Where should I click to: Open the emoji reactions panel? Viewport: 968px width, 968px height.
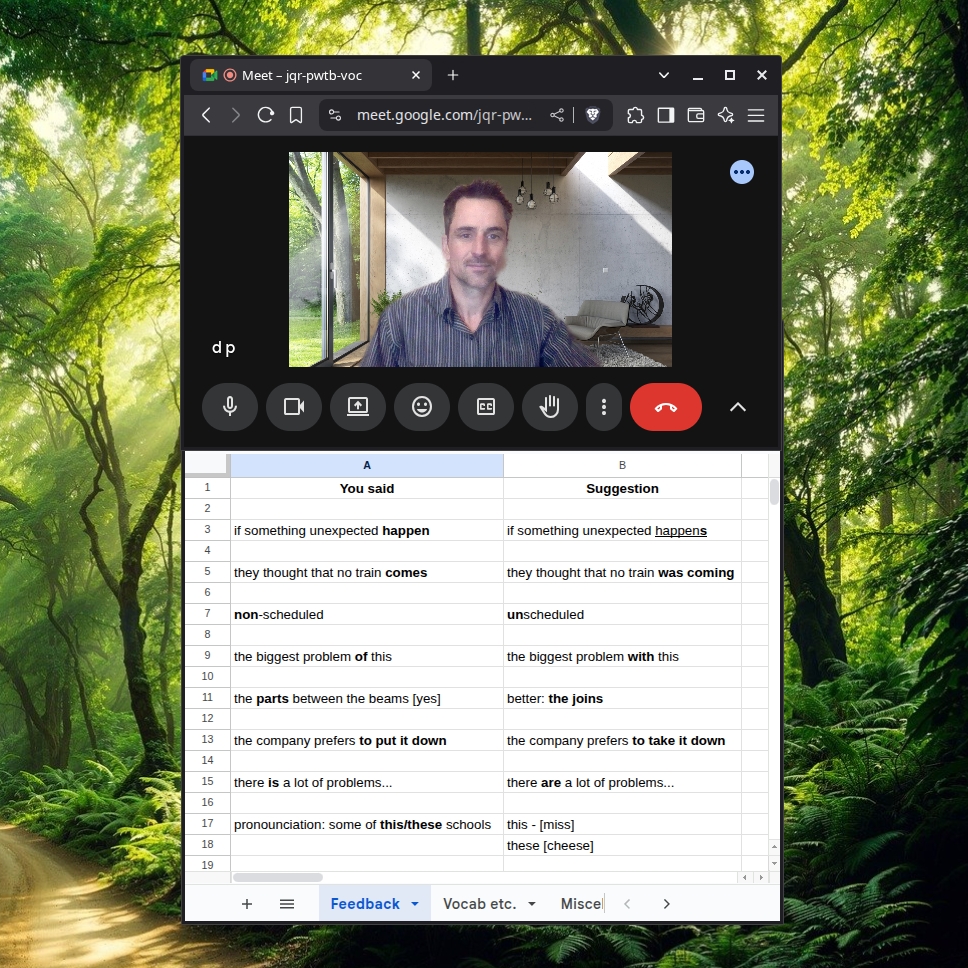[422, 407]
